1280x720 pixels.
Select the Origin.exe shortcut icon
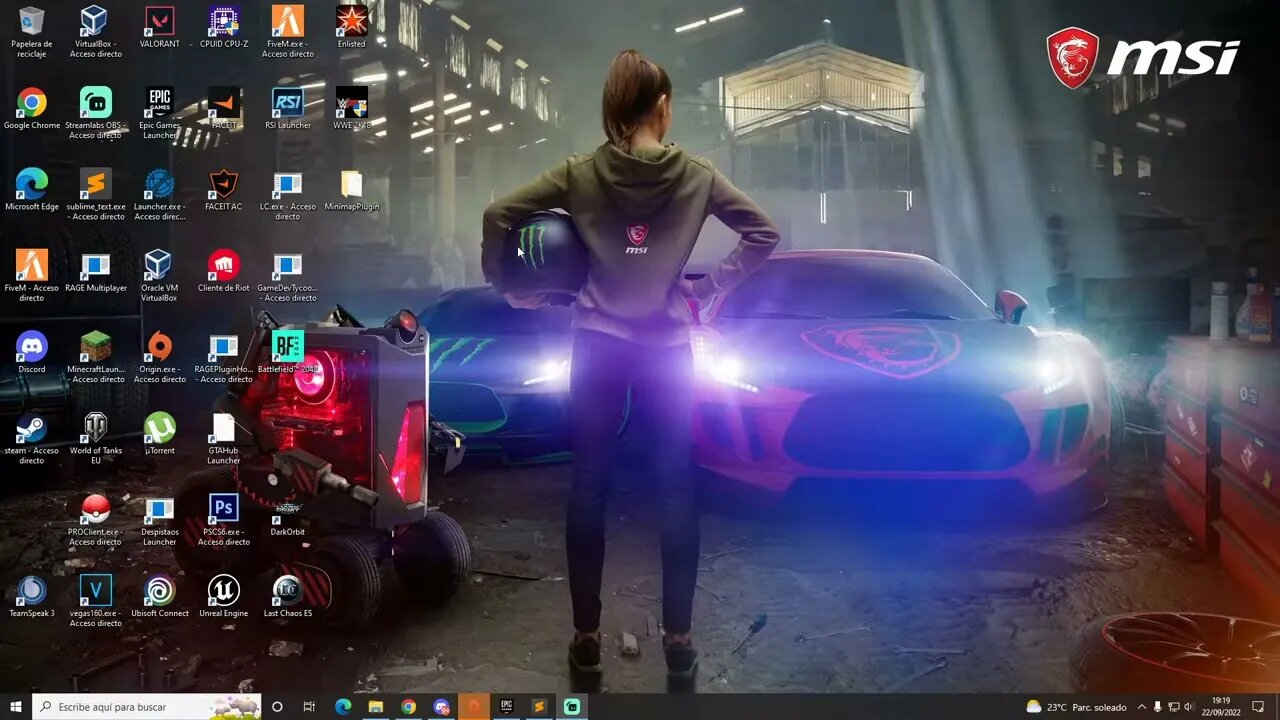coord(160,356)
